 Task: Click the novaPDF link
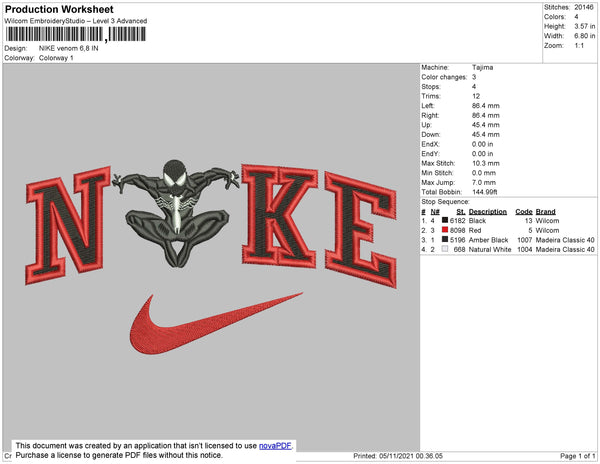[x=275, y=446]
